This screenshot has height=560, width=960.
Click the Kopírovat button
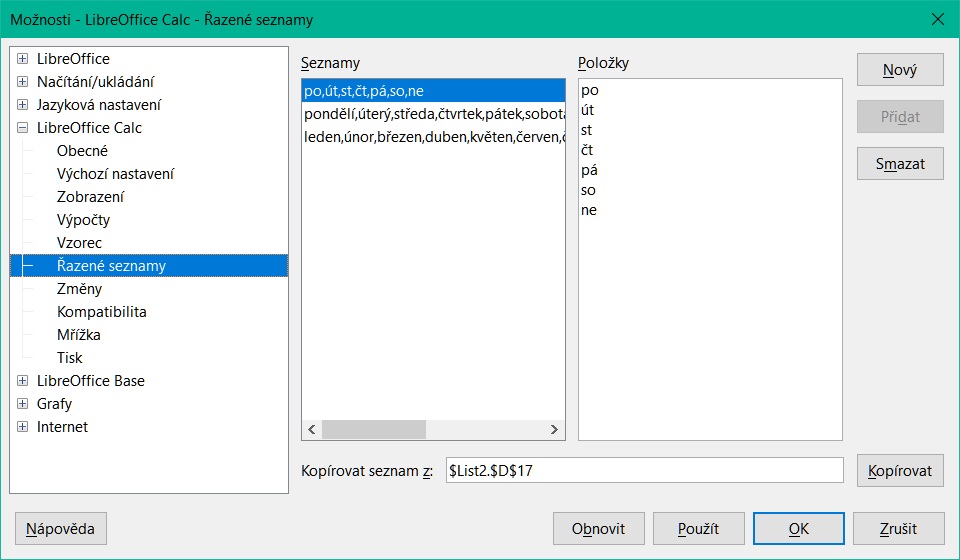[900, 471]
